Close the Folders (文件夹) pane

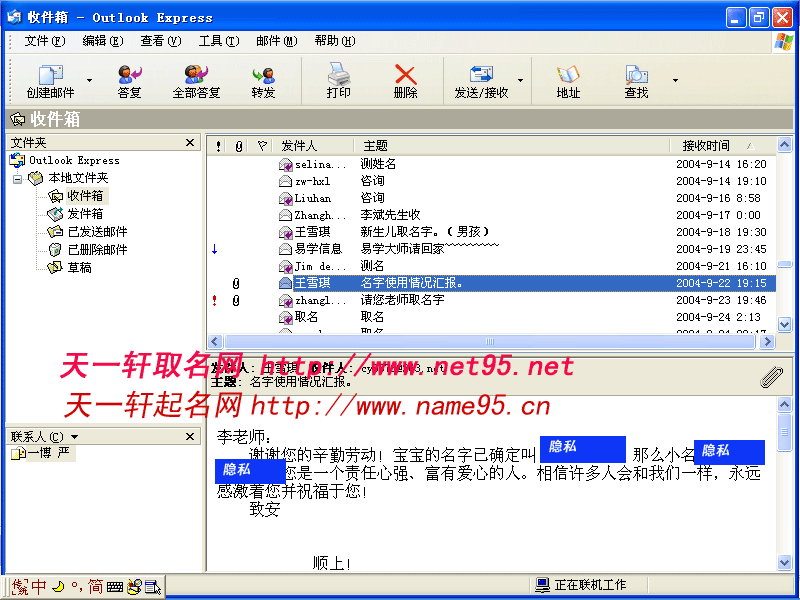(x=190, y=143)
